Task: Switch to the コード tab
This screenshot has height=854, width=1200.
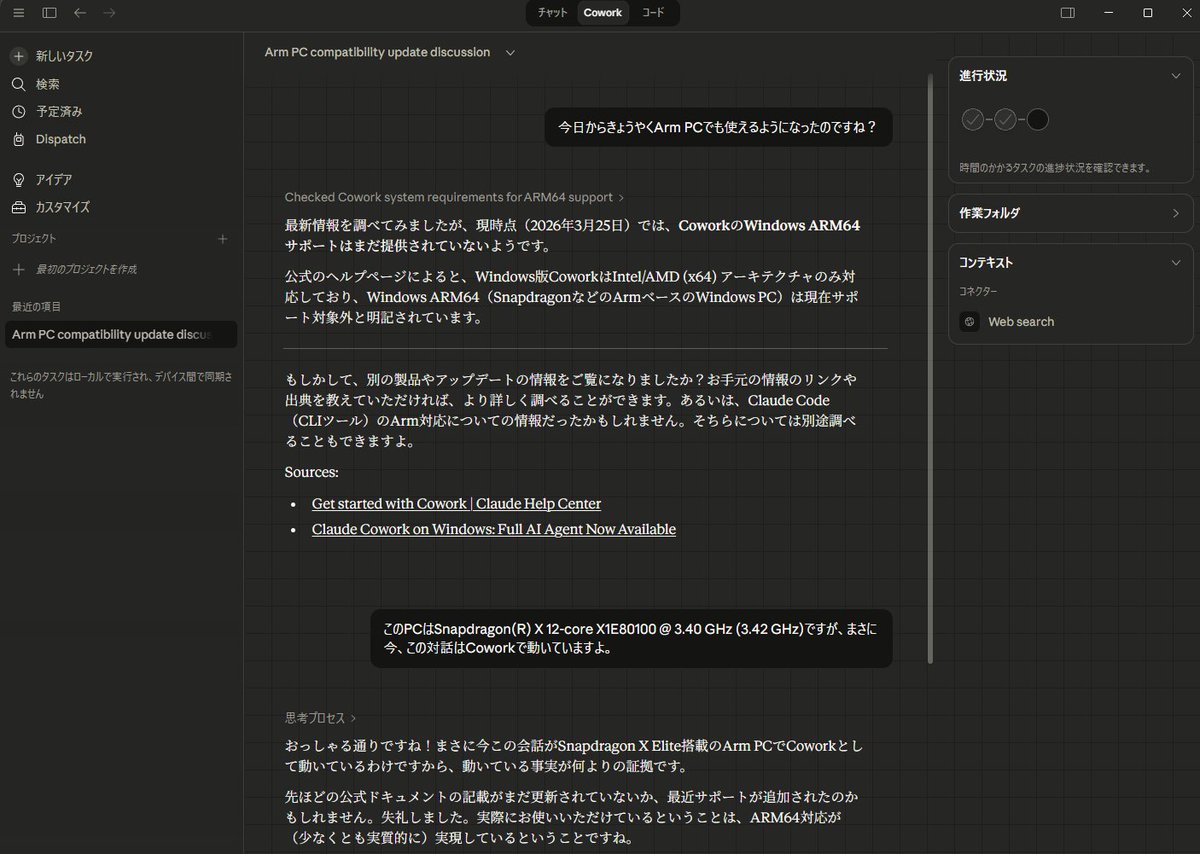Action: point(653,13)
